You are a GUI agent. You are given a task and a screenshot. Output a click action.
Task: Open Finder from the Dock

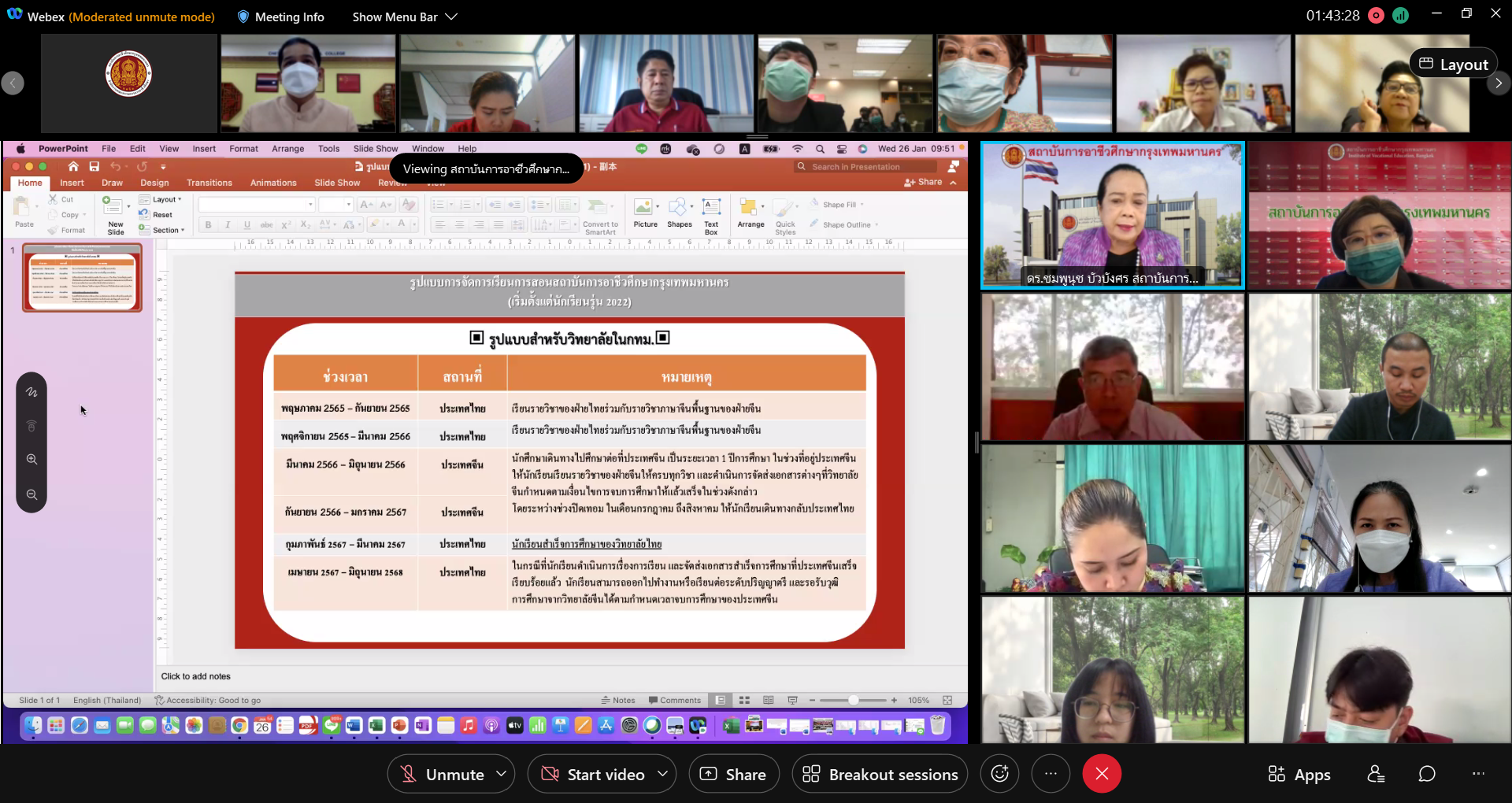tap(33, 725)
